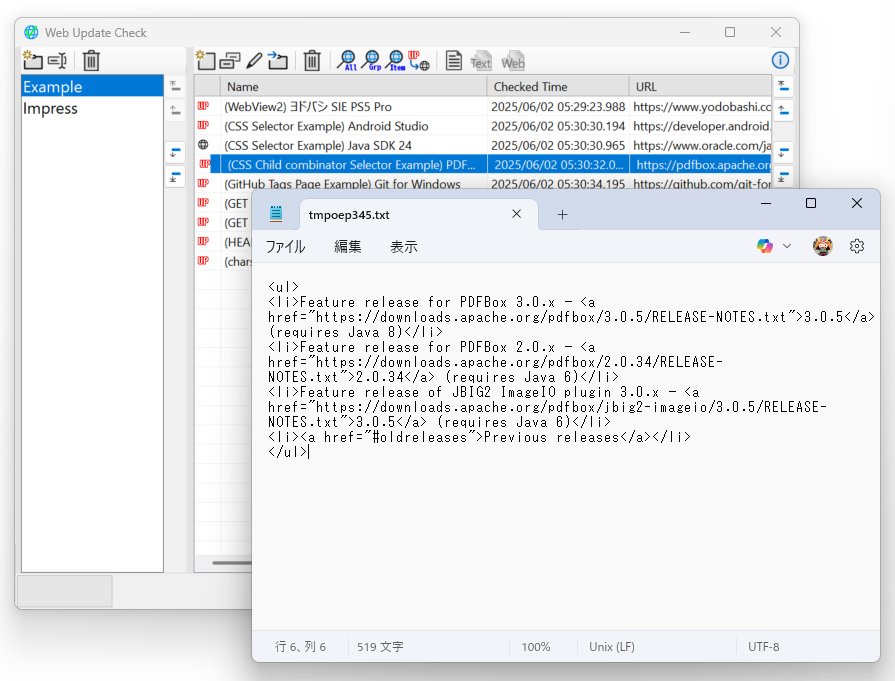
Task: Select the Git for Windows GitHub Tags row
Action: [x=483, y=183]
